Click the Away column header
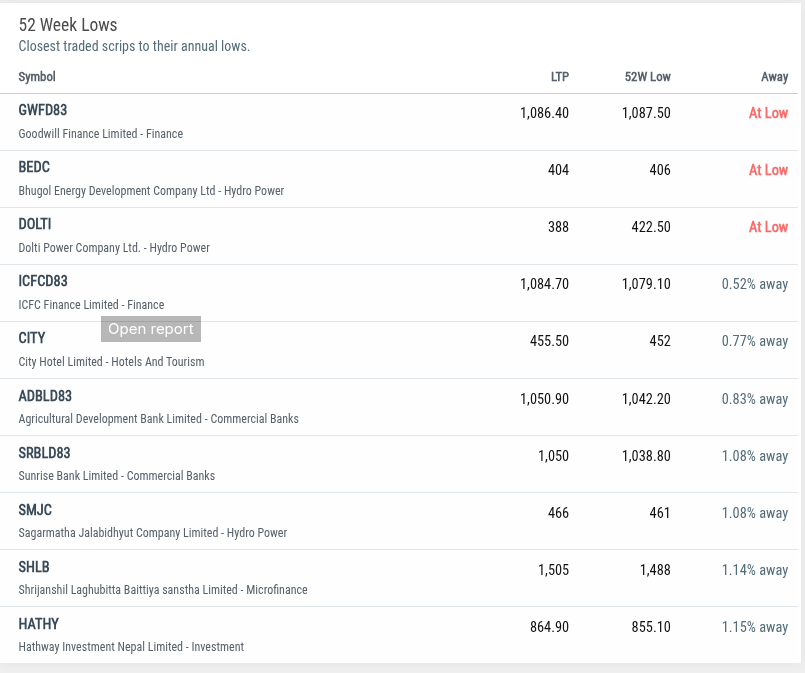Viewport: 805px width, 673px height. click(774, 77)
